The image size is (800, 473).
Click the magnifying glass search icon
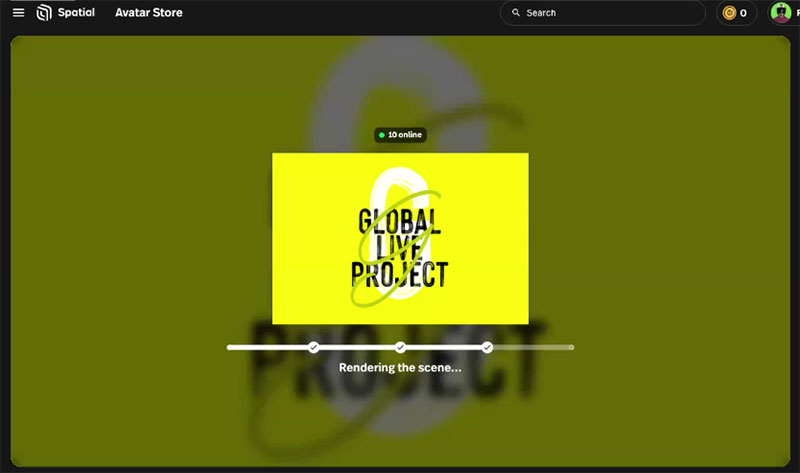pyautogui.click(x=516, y=13)
